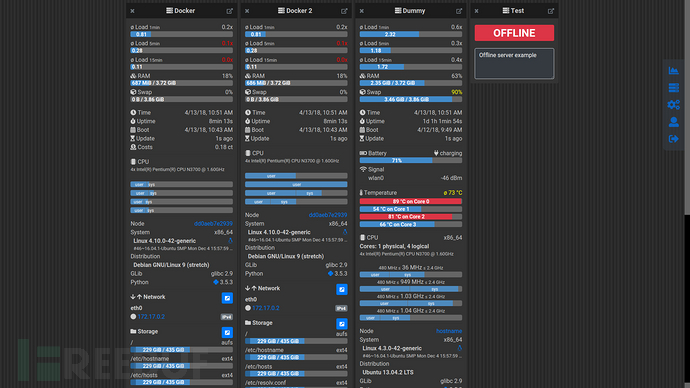Click the Storage folder icon in Docker panel
Viewport: 690px width, 388px height.
133,331
